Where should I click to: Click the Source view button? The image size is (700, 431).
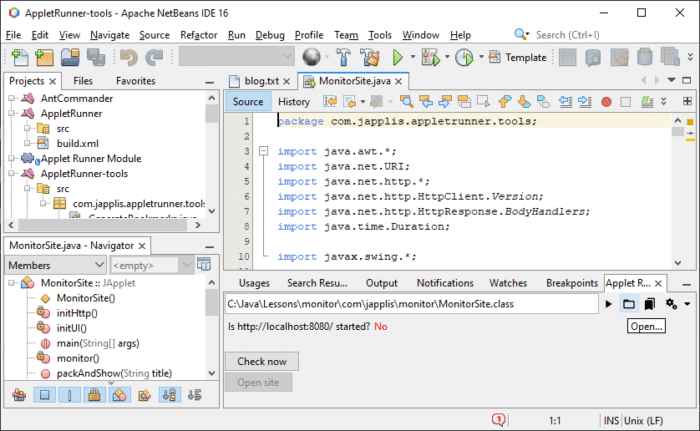coord(248,102)
